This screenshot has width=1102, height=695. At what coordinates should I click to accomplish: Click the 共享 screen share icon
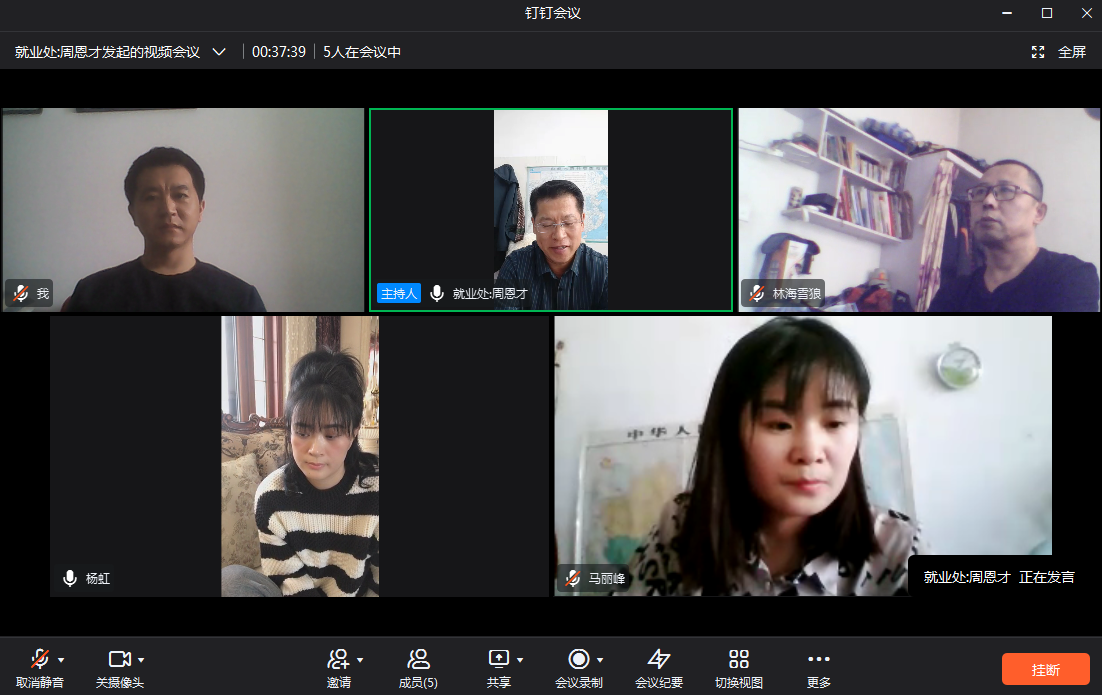point(498,659)
